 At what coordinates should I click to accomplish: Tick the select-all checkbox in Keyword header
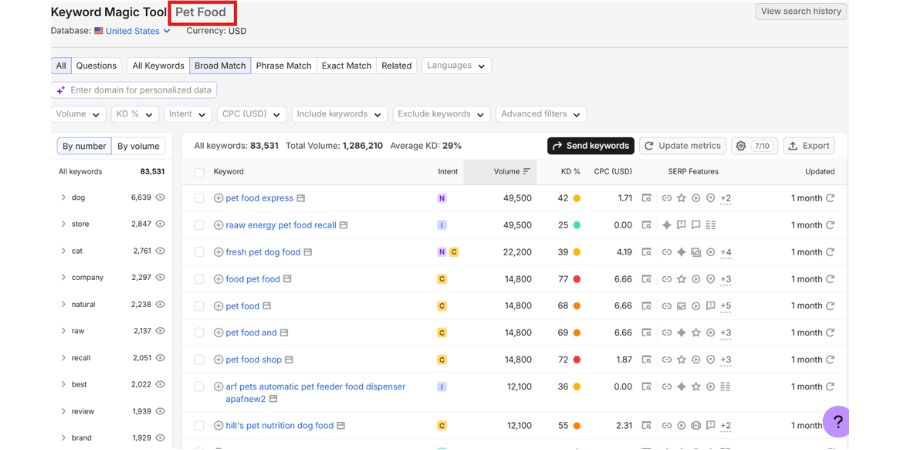pos(199,172)
